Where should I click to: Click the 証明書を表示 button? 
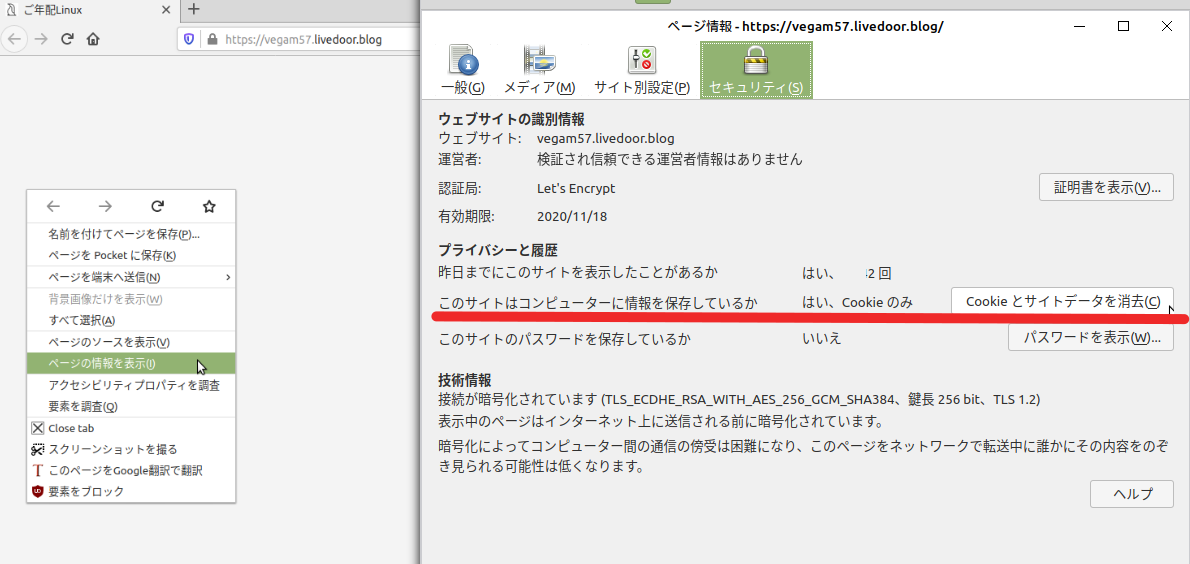point(1107,187)
